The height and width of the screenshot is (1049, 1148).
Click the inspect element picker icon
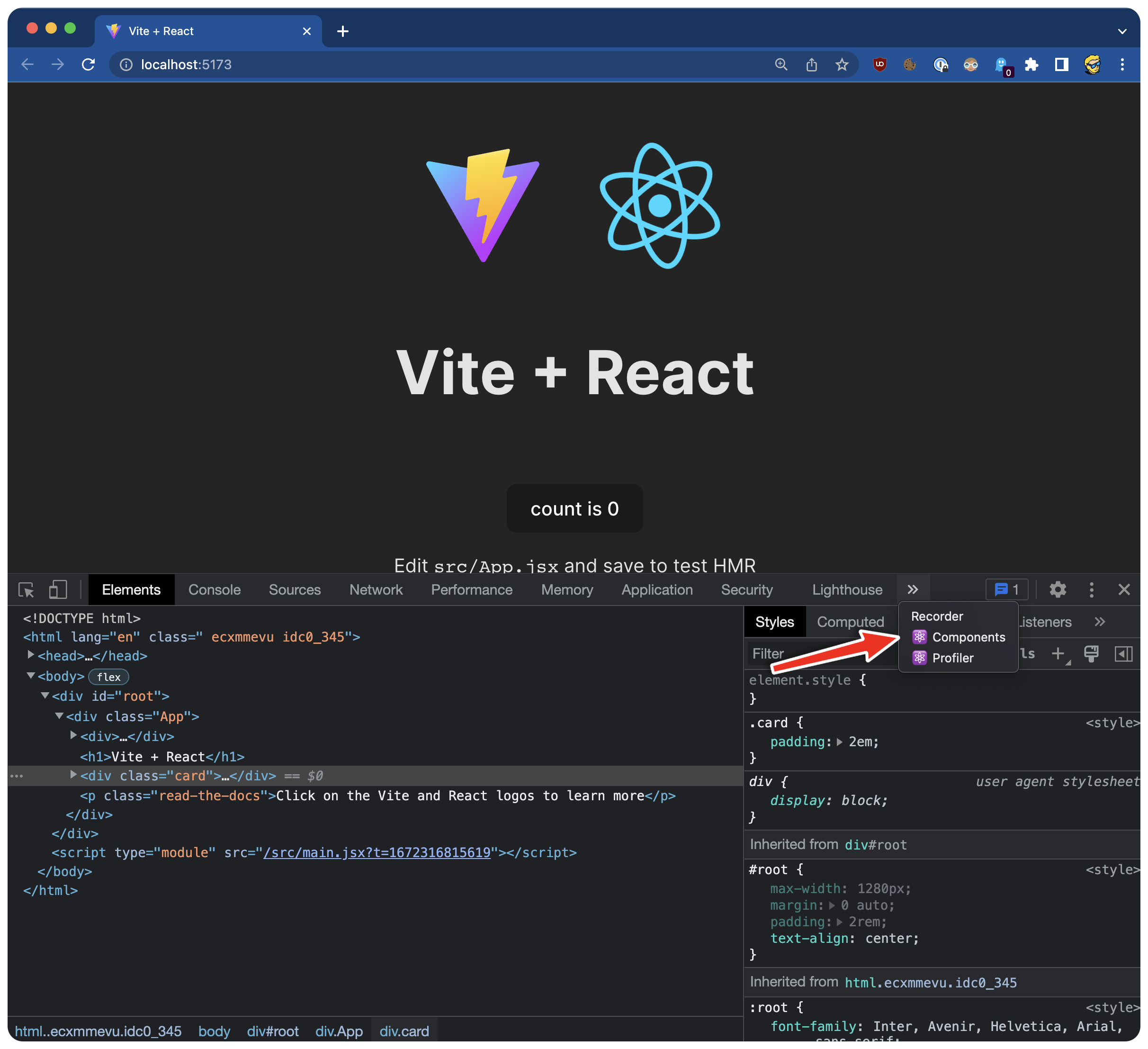click(x=26, y=590)
